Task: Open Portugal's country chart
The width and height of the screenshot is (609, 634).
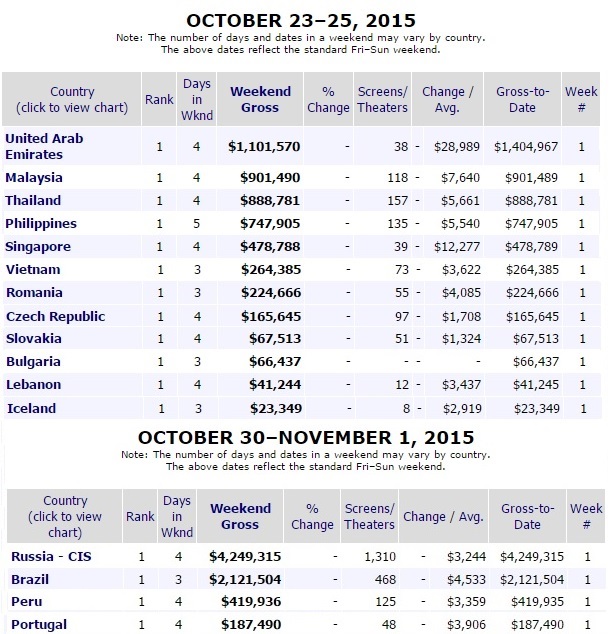Action: (36, 625)
